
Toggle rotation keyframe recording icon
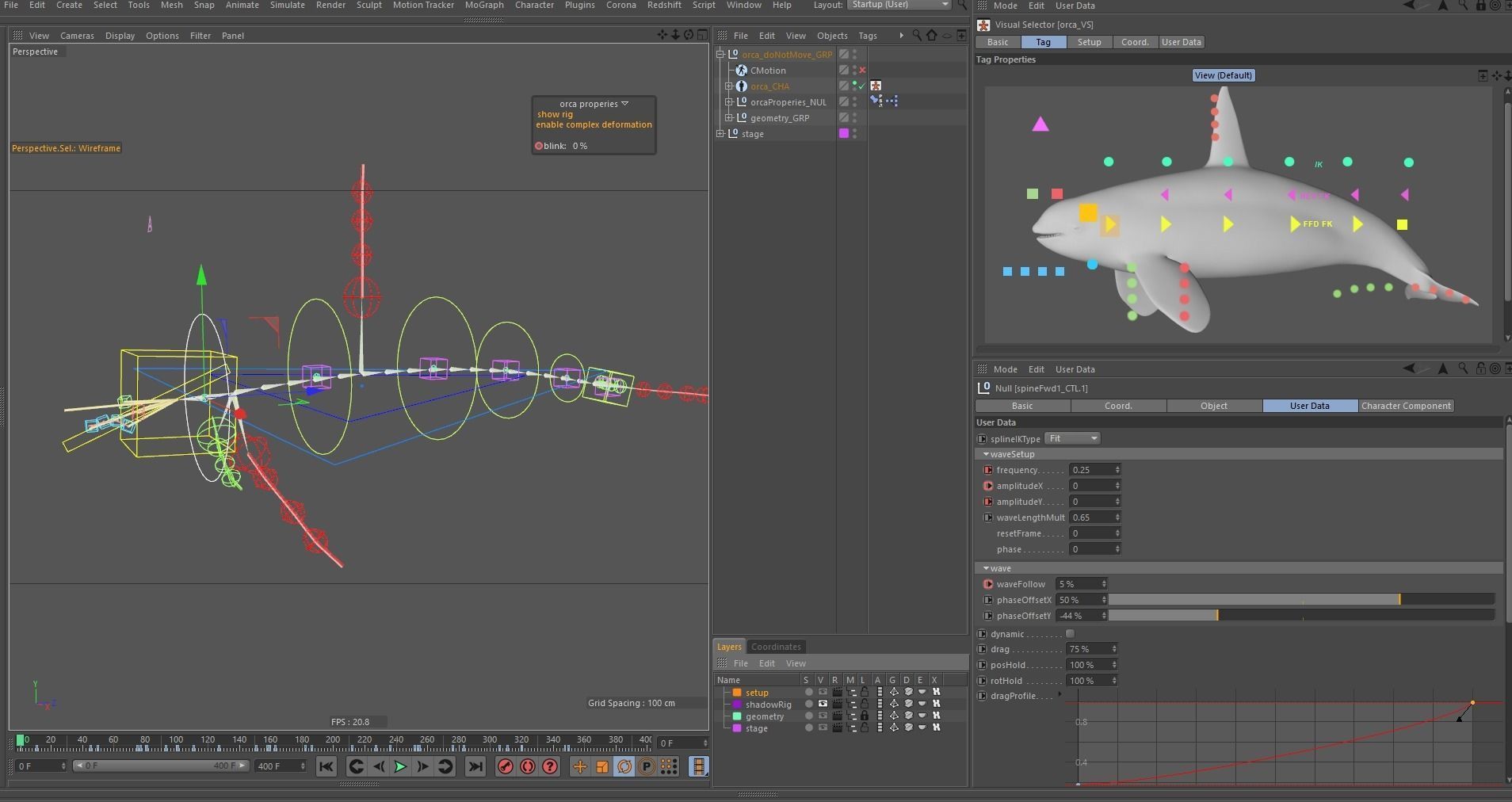(x=624, y=766)
